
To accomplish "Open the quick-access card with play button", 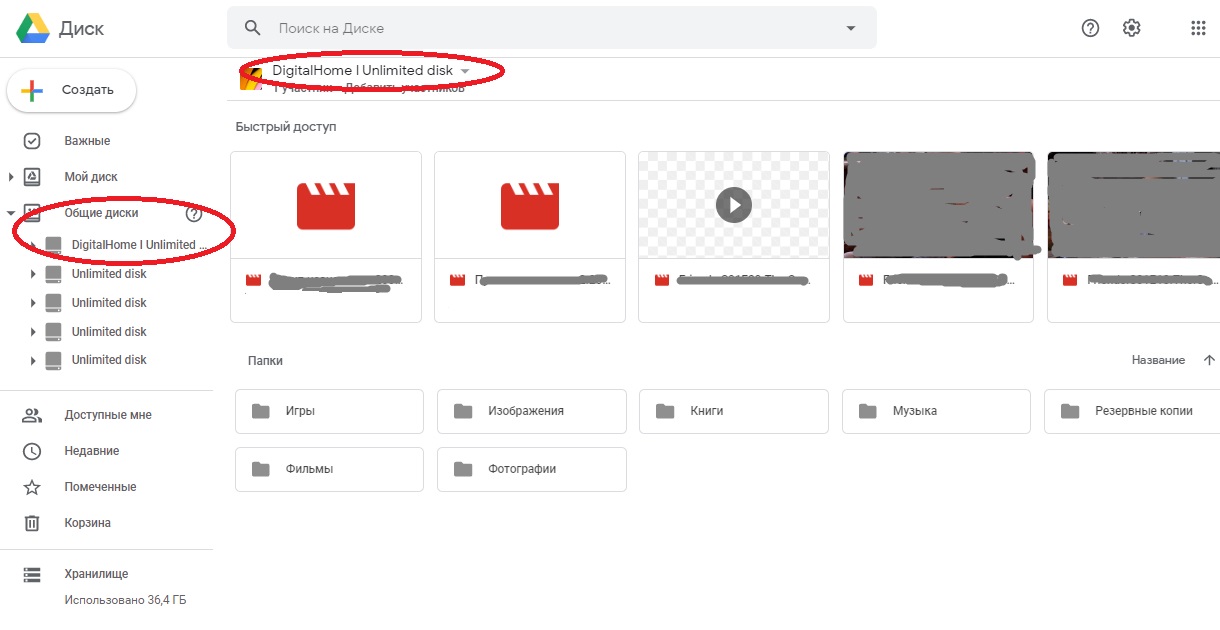I will point(734,237).
